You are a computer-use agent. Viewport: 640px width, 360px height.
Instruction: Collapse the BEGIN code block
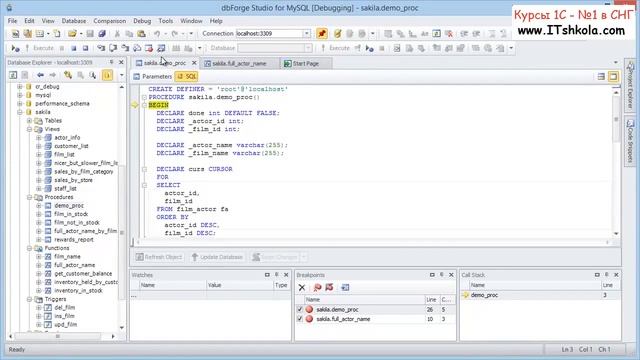pyautogui.click(x=144, y=105)
